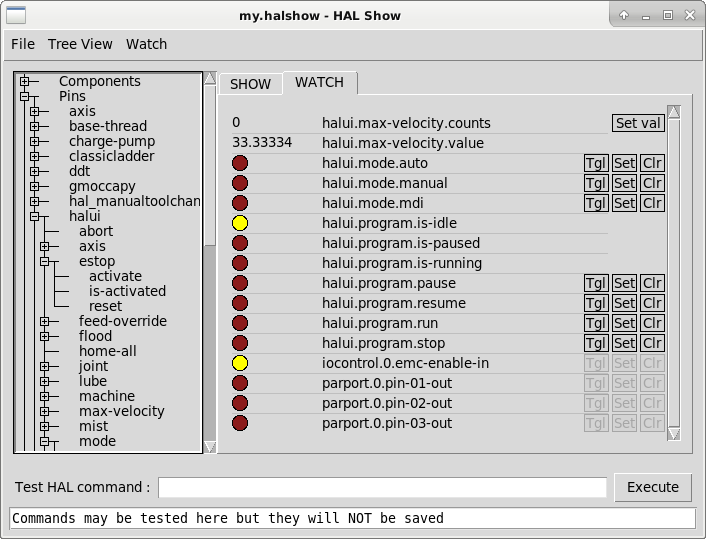
Task: Click the yellow LED for halui.program.is-idle
Action: click(x=240, y=223)
